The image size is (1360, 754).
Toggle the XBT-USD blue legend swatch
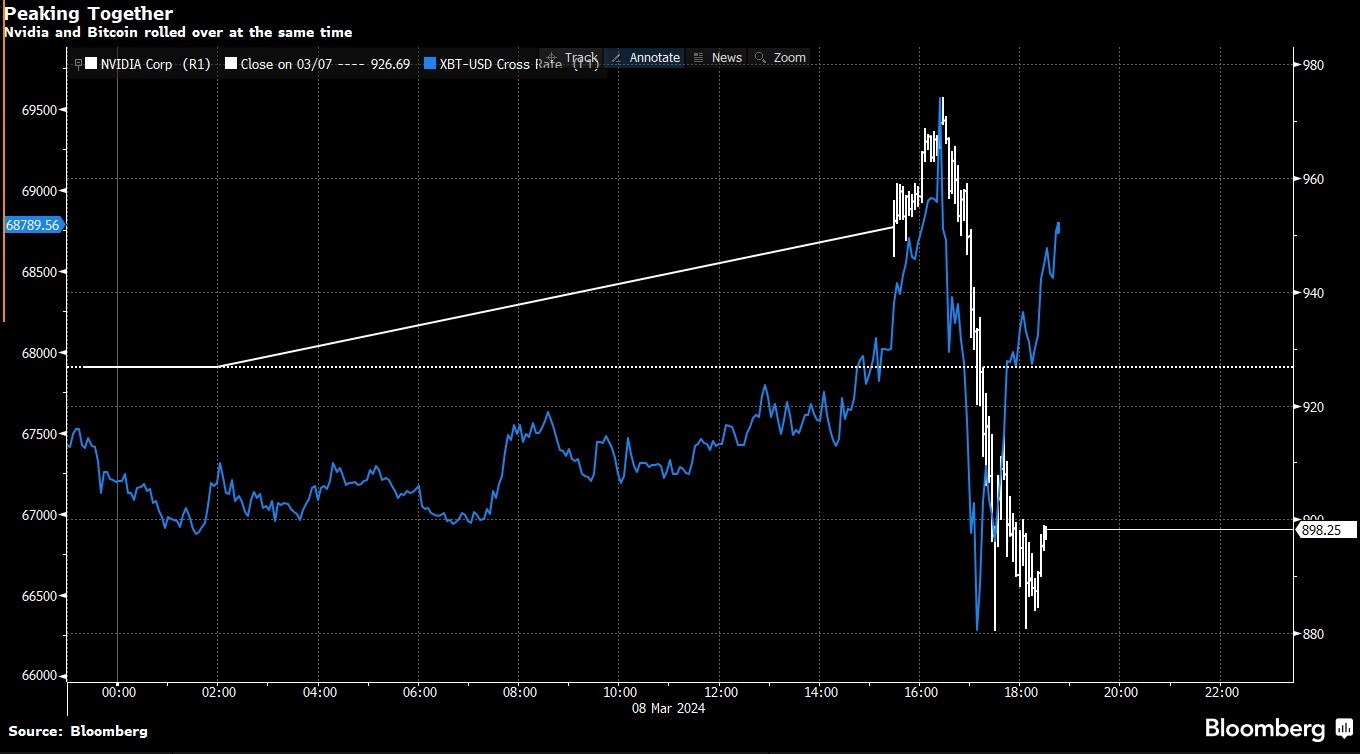tap(430, 64)
